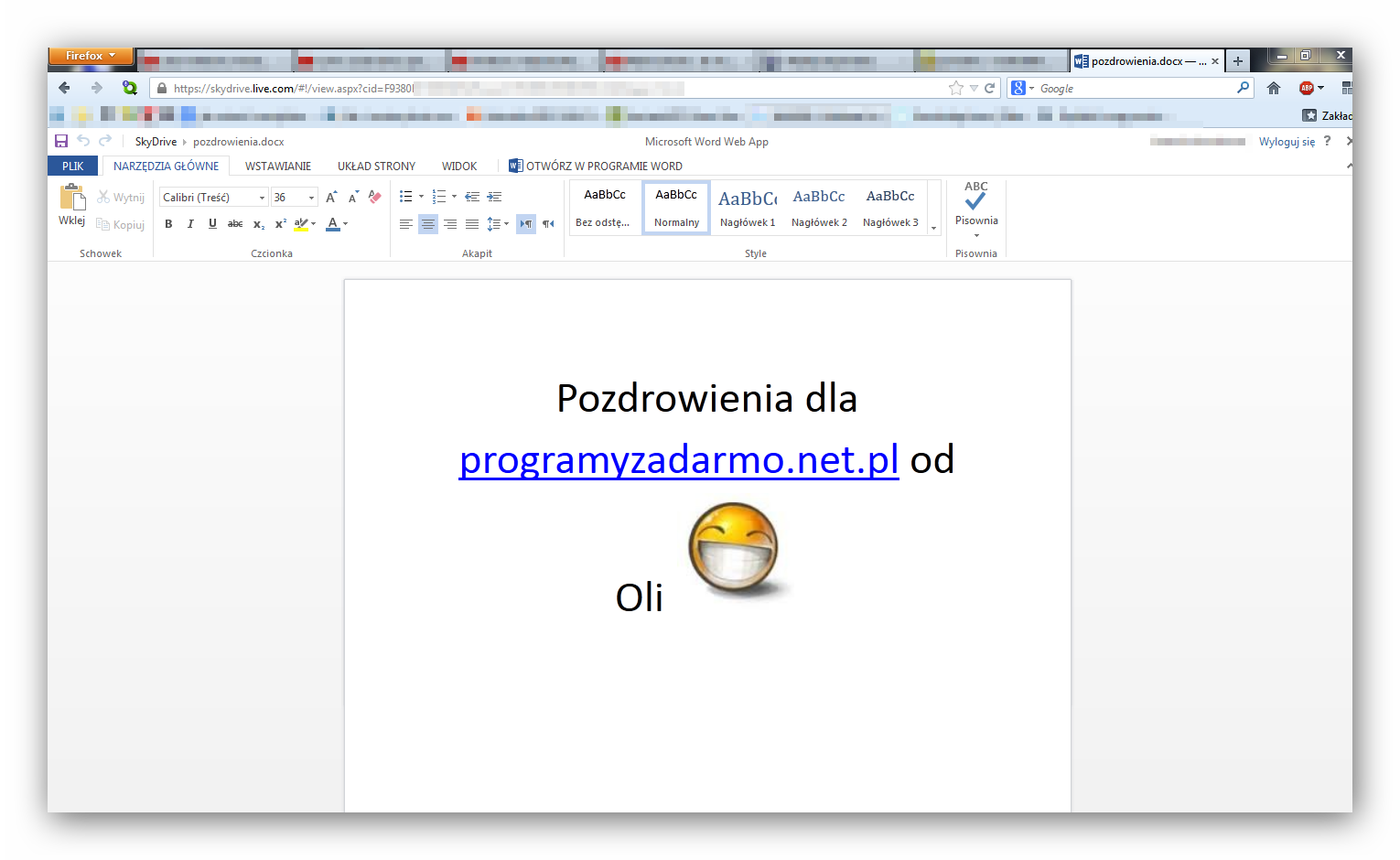The width and height of the screenshot is (1400, 860).
Task: Toggle left-to-right text direction
Action: 526,224
